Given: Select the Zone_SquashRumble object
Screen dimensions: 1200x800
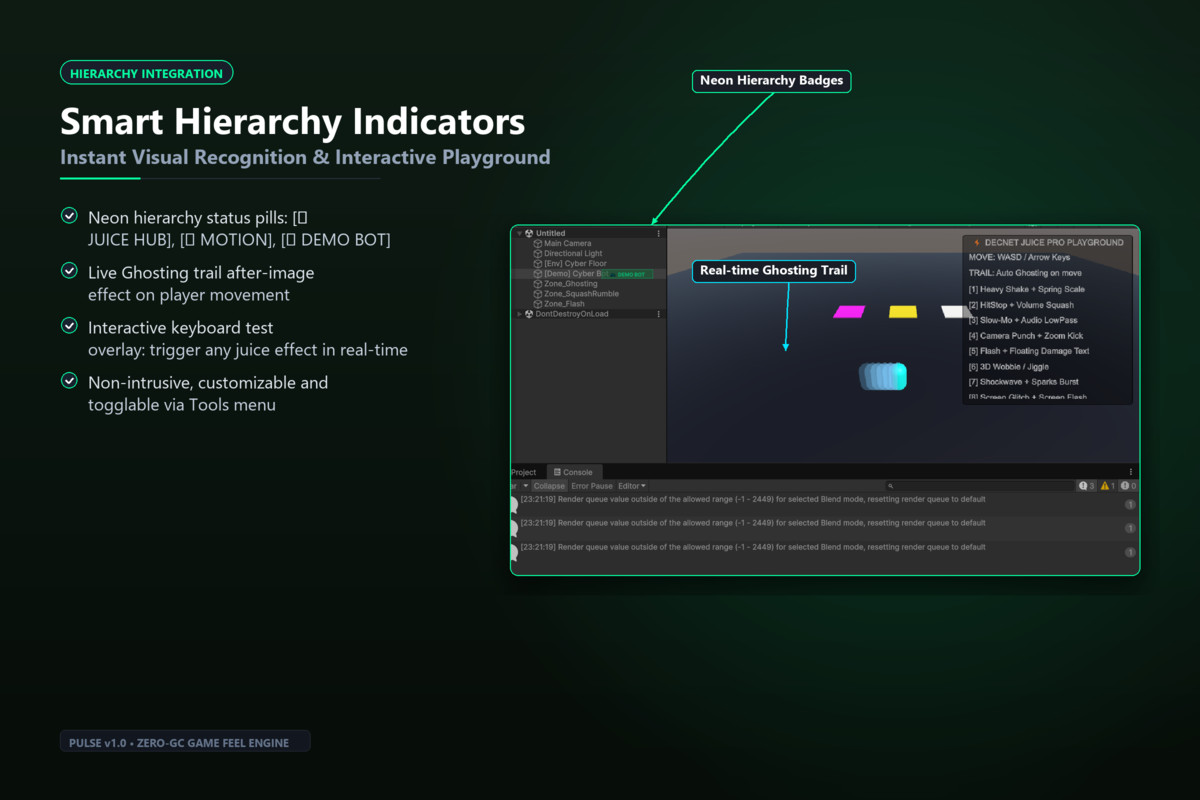Looking at the screenshot, I should point(581,293).
